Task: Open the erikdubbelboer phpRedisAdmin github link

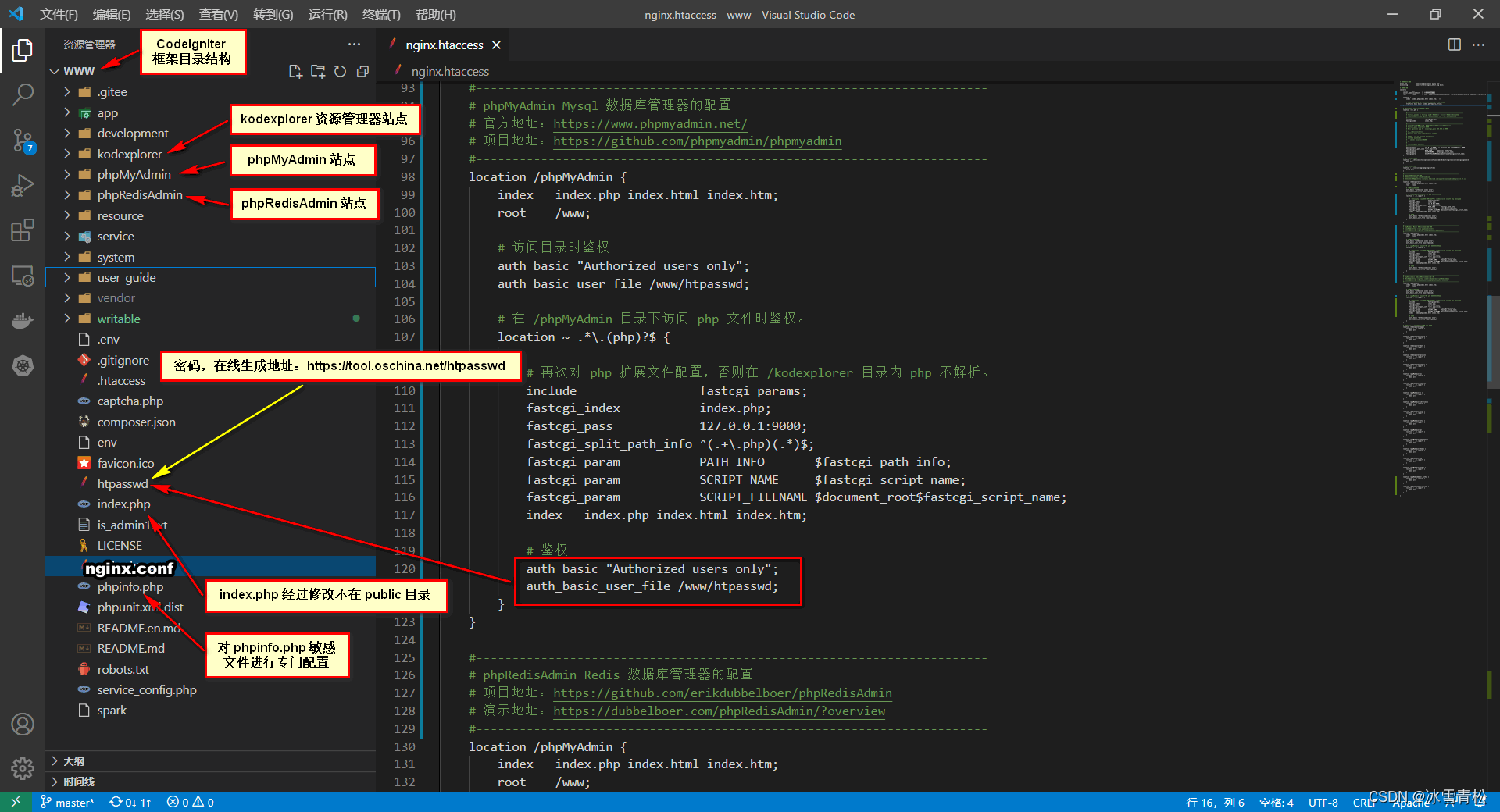Action: pos(723,693)
